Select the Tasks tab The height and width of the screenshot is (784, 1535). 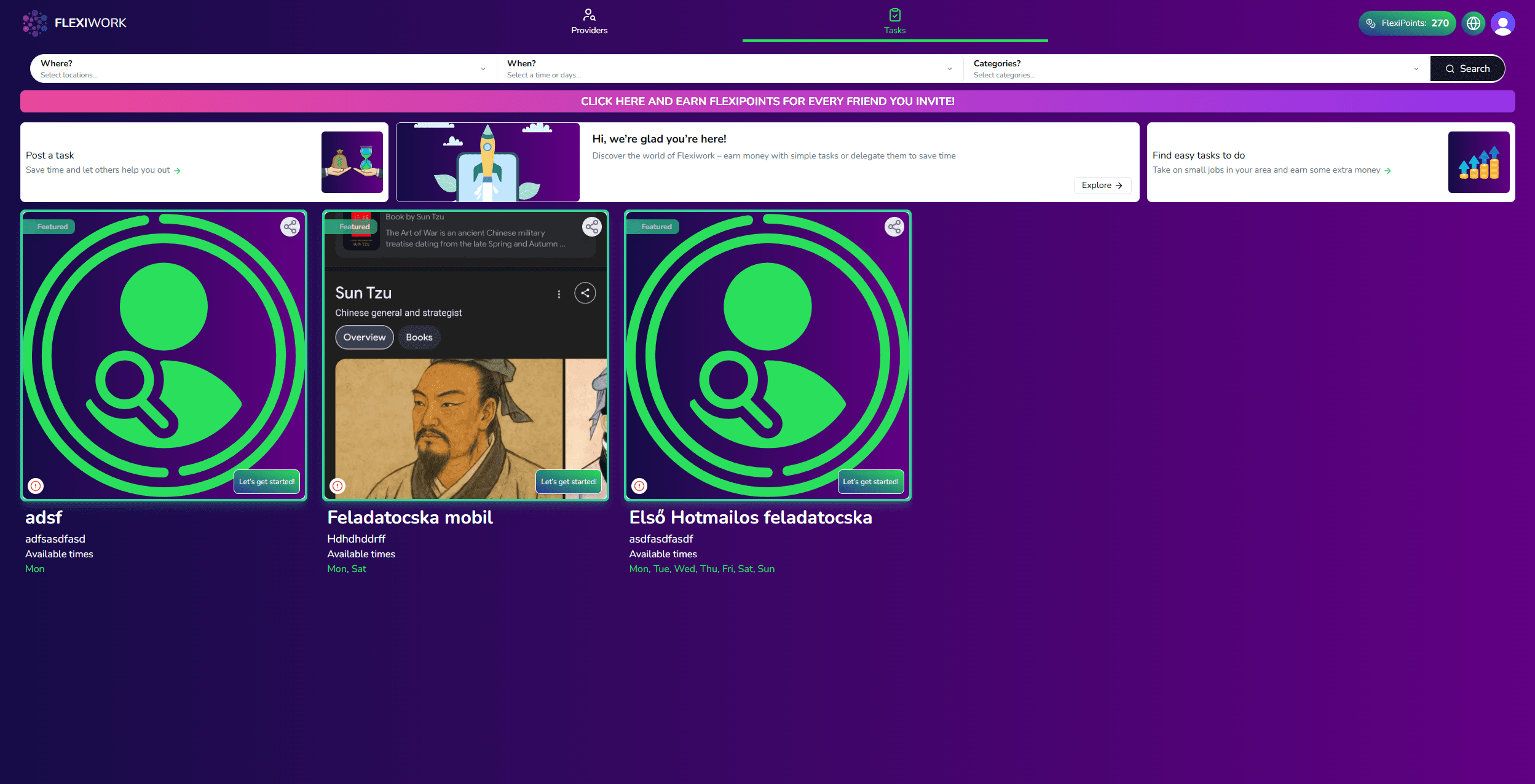[894, 22]
